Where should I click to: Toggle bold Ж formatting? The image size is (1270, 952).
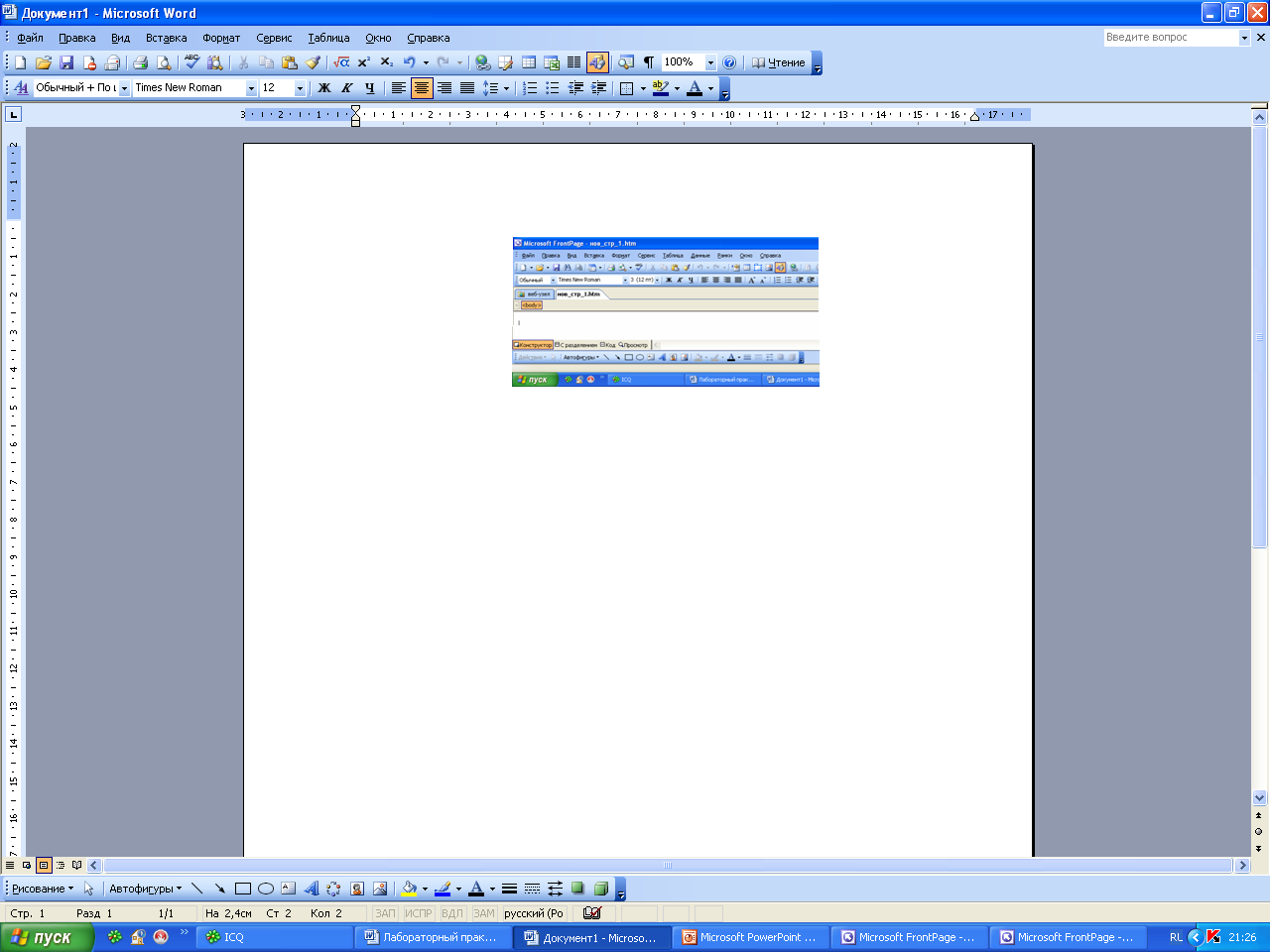pyautogui.click(x=323, y=88)
